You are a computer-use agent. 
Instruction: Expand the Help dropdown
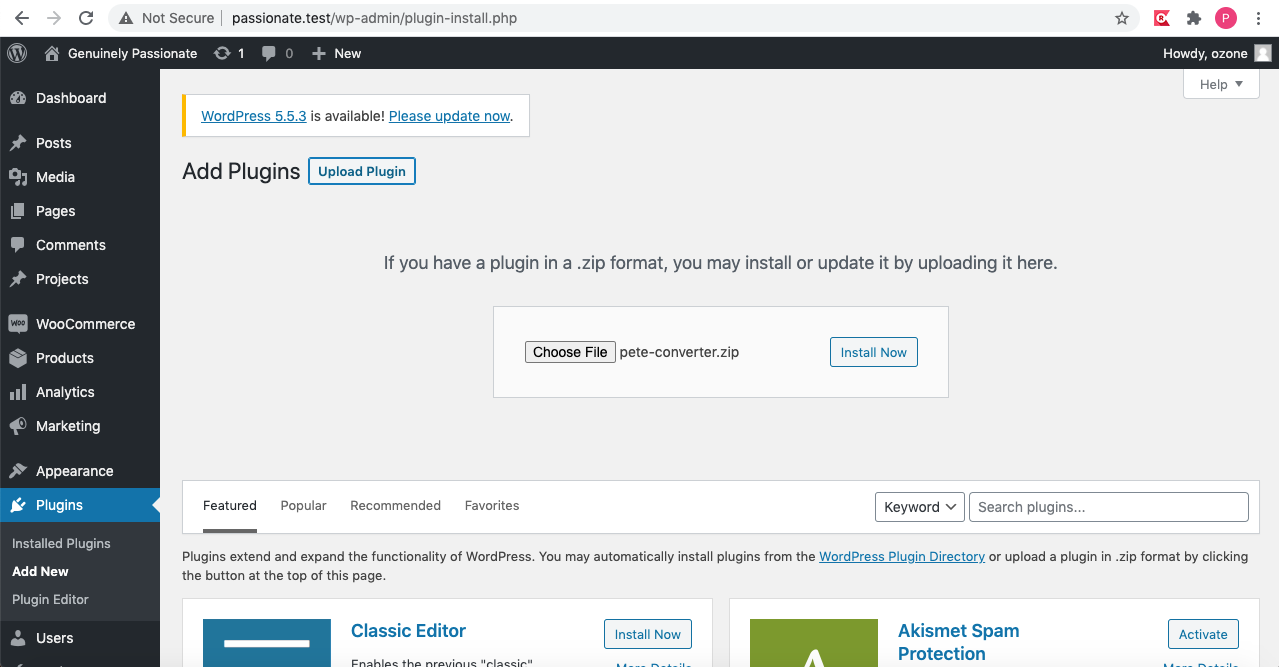1221,84
